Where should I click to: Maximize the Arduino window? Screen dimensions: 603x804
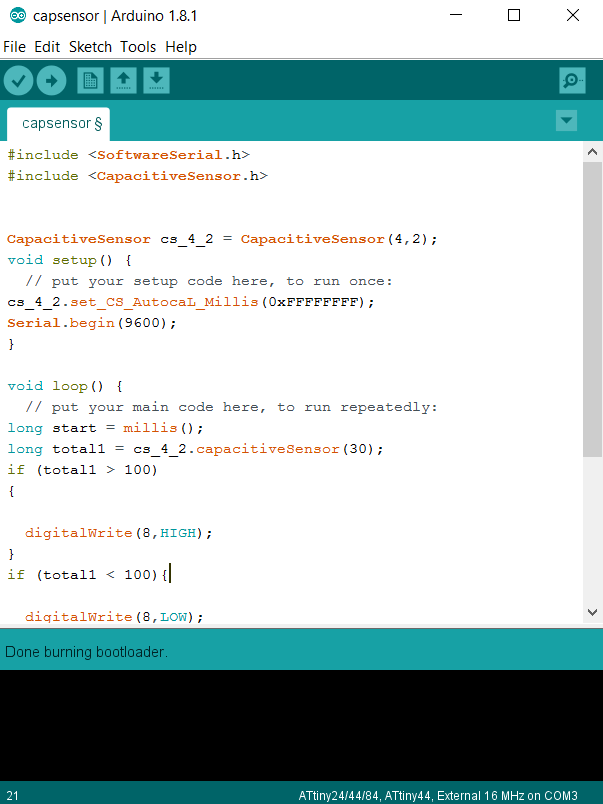coord(514,15)
